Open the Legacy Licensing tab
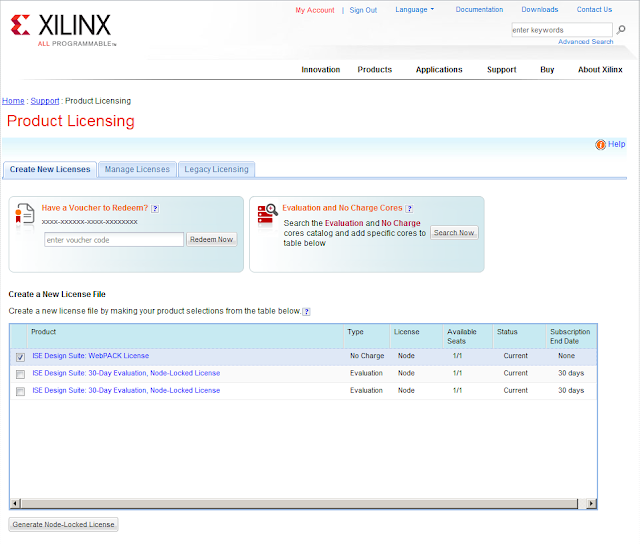This screenshot has width=640, height=545. click(x=216, y=169)
